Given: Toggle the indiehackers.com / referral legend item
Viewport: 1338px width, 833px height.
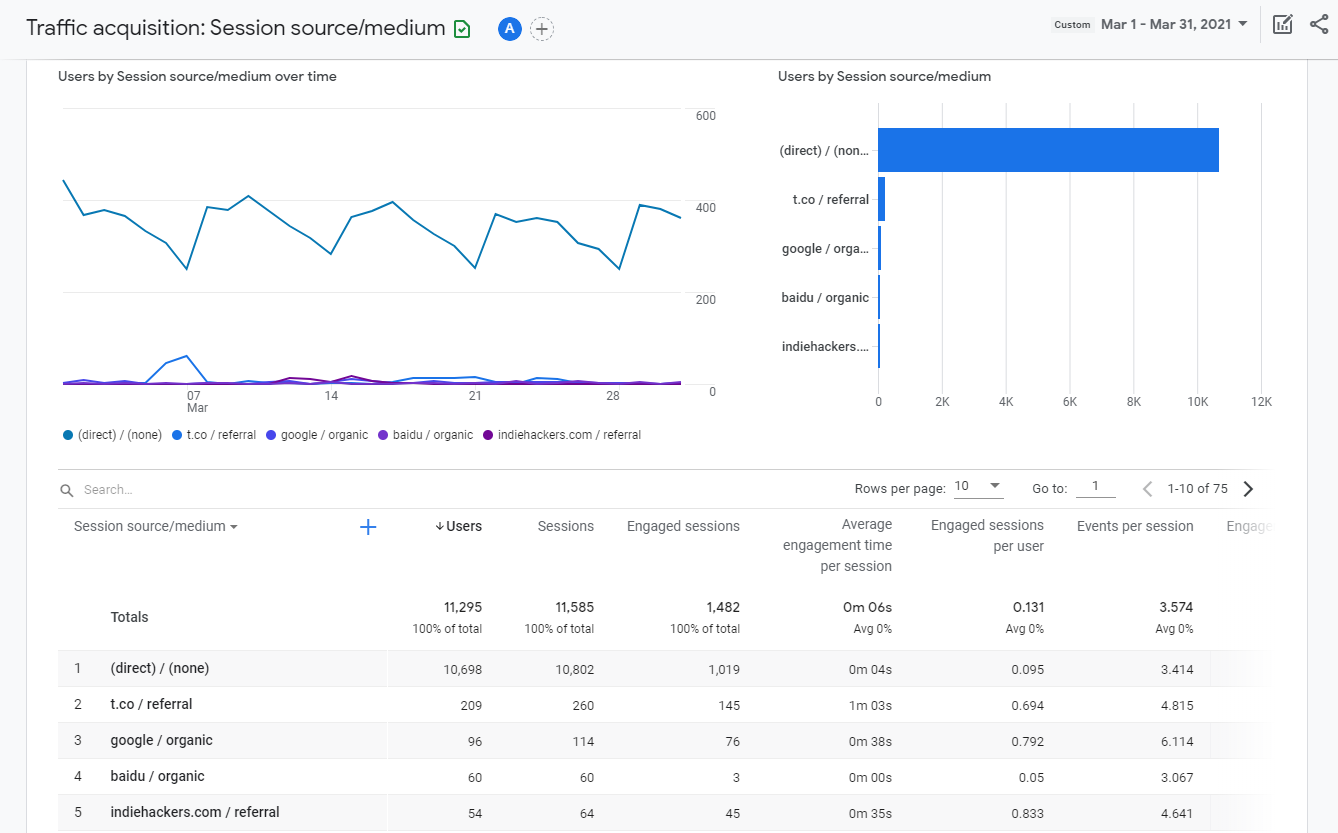Looking at the screenshot, I should pos(562,435).
